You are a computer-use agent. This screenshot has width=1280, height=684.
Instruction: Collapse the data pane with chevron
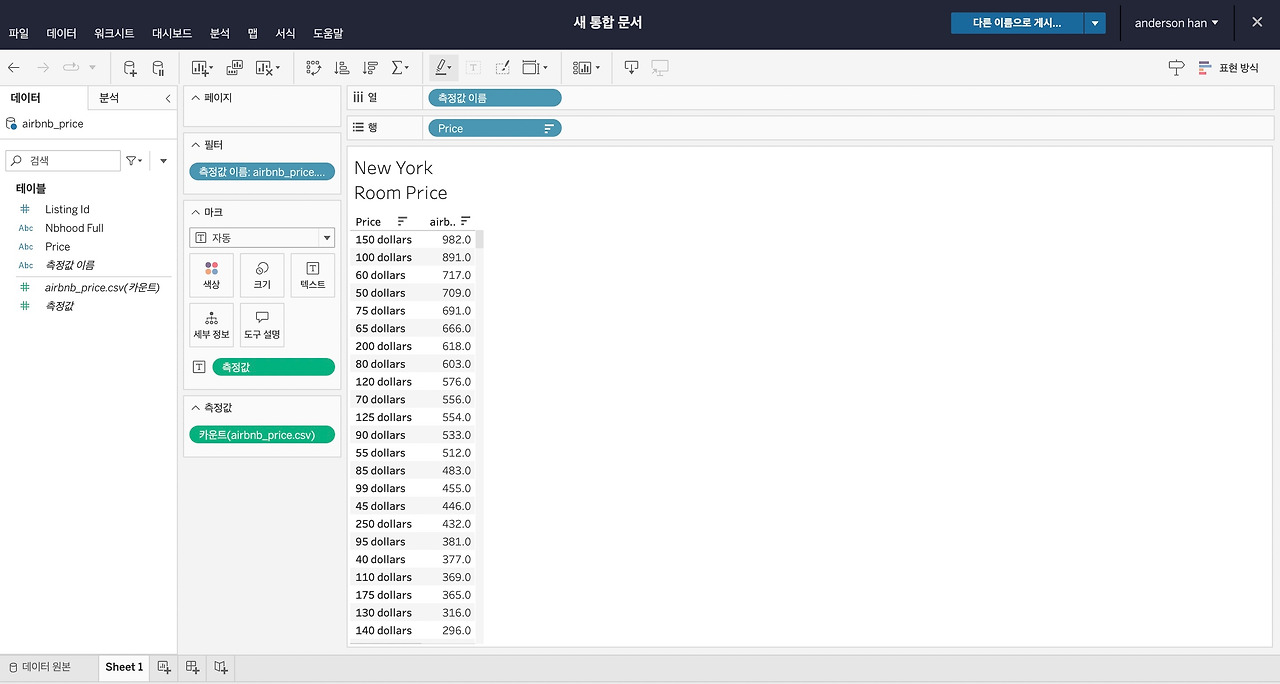[168, 98]
